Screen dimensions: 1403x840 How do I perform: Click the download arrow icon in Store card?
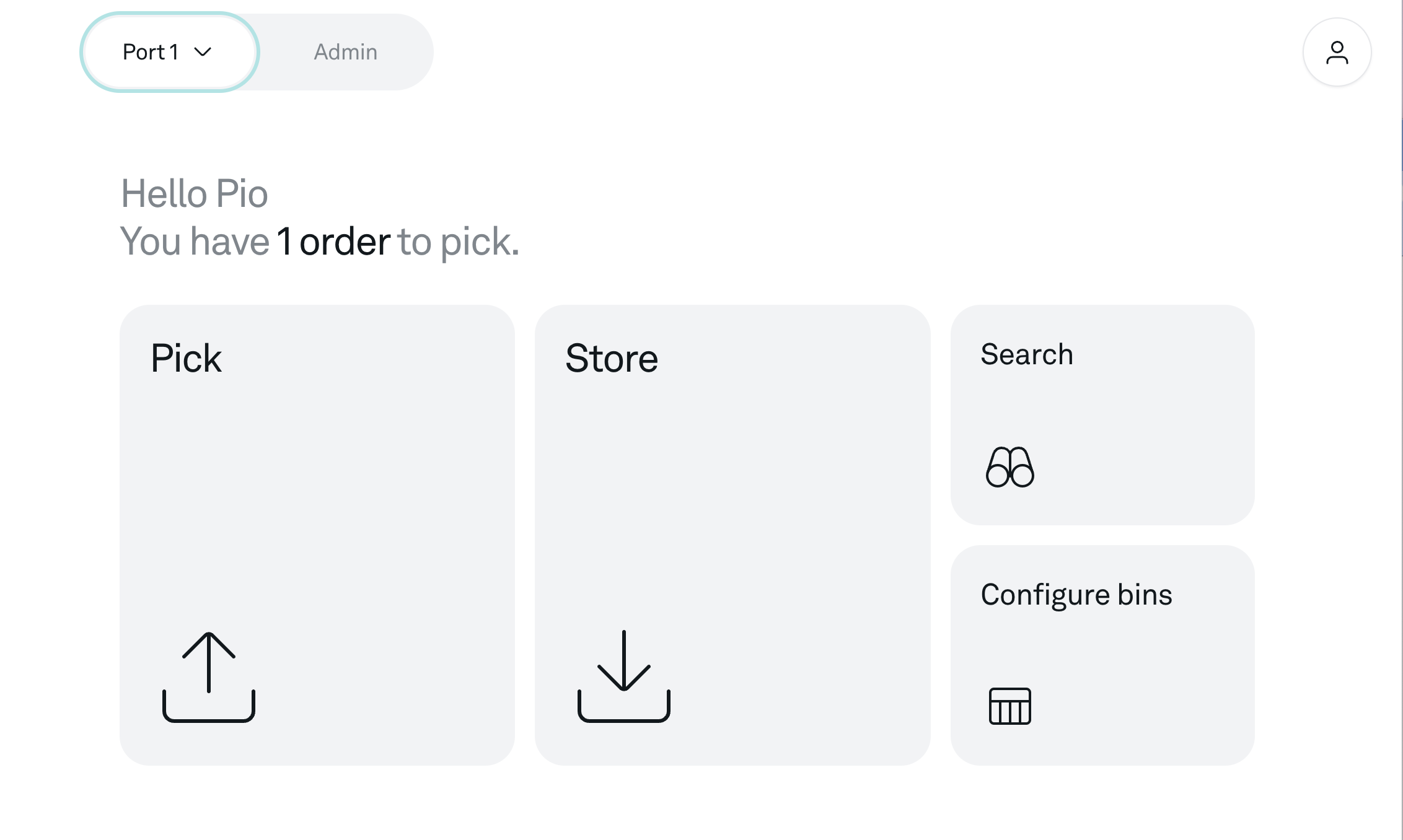tap(624, 676)
